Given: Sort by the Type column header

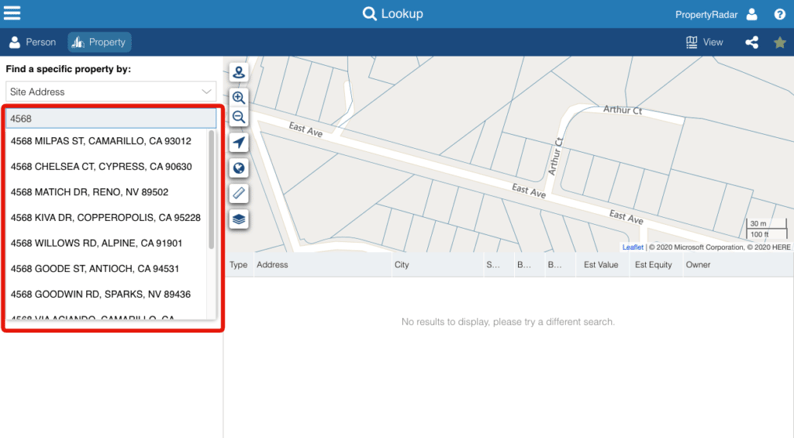Looking at the screenshot, I should (x=238, y=265).
